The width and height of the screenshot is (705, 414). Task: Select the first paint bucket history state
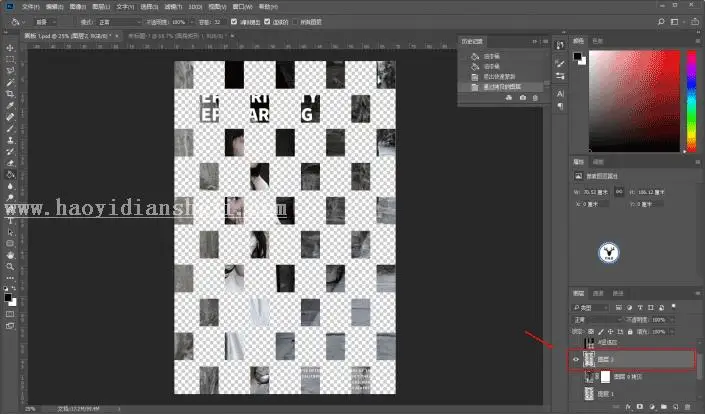click(x=502, y=56)
